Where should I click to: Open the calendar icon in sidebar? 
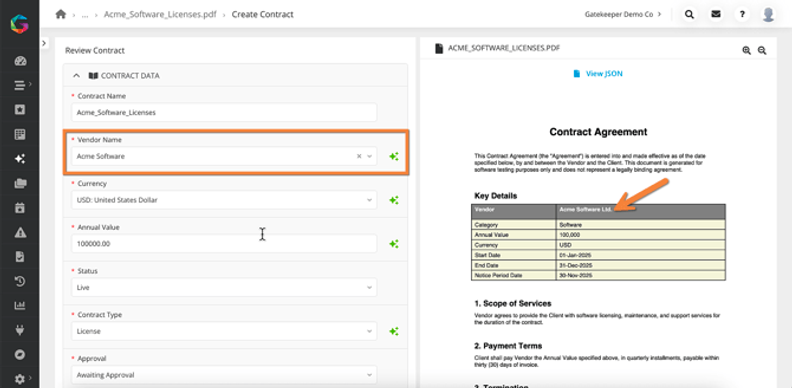20,208
